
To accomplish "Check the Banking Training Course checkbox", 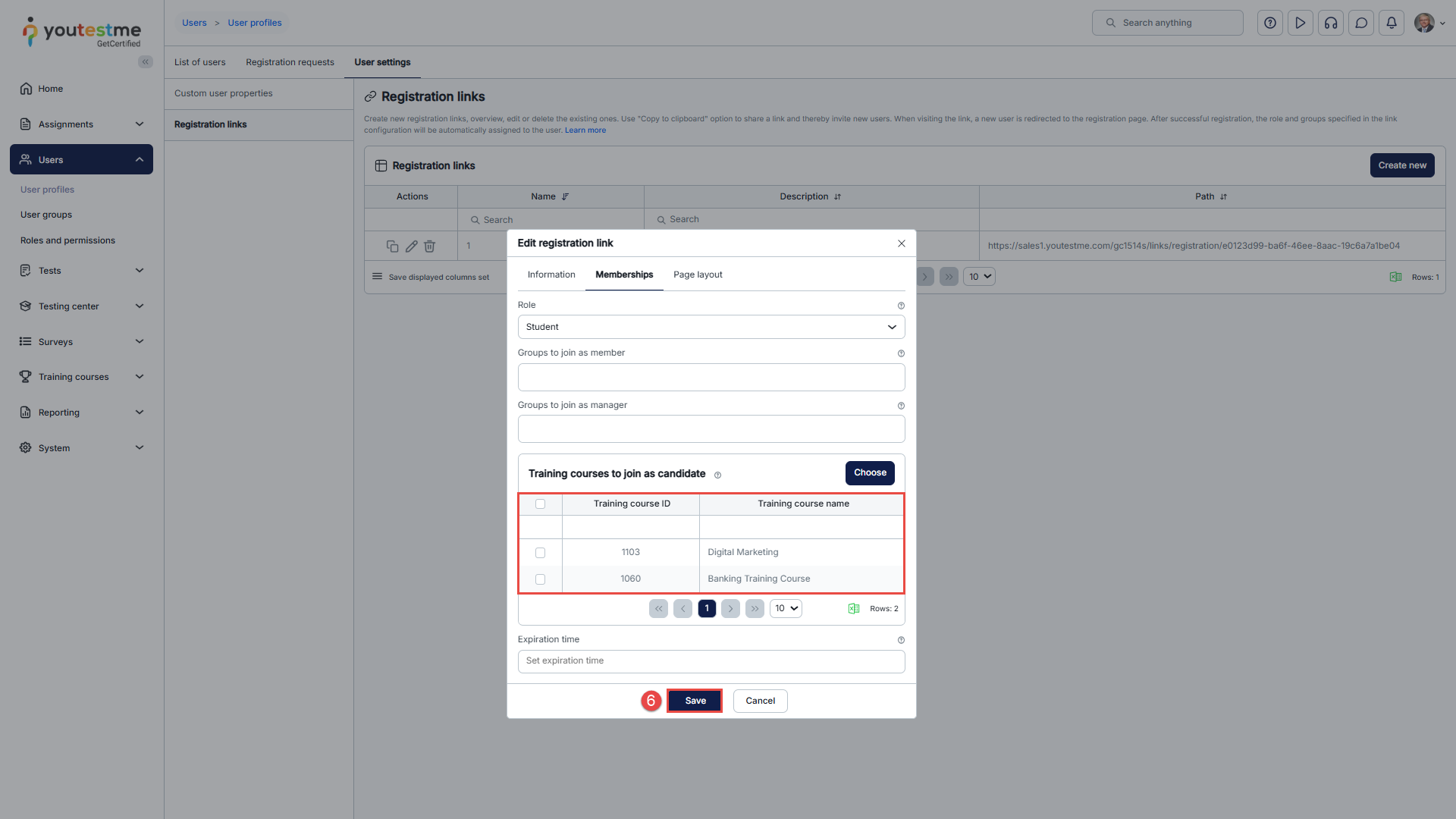I will pos(540,579).
